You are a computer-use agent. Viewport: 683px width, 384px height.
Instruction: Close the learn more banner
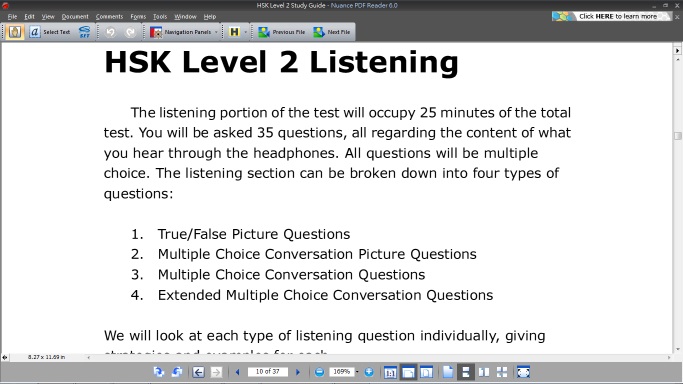click(x=677, y=17)
